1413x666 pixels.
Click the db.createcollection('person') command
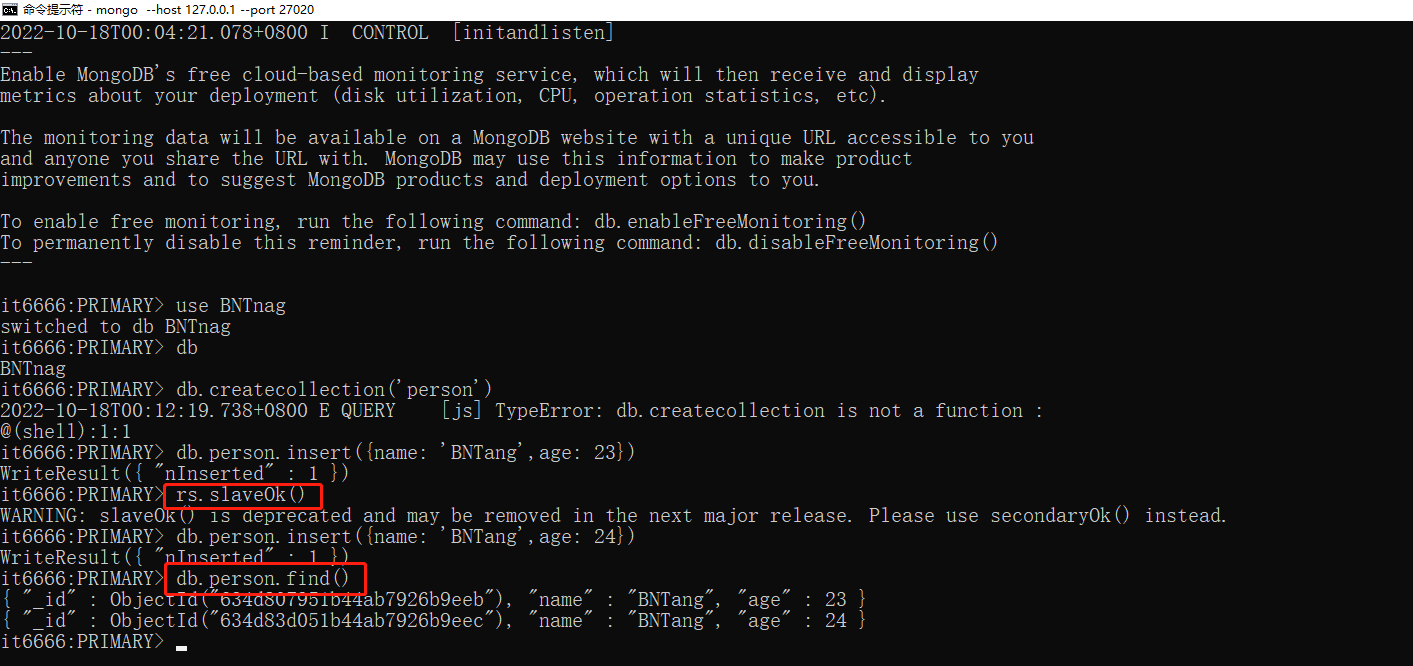point(335,390)
